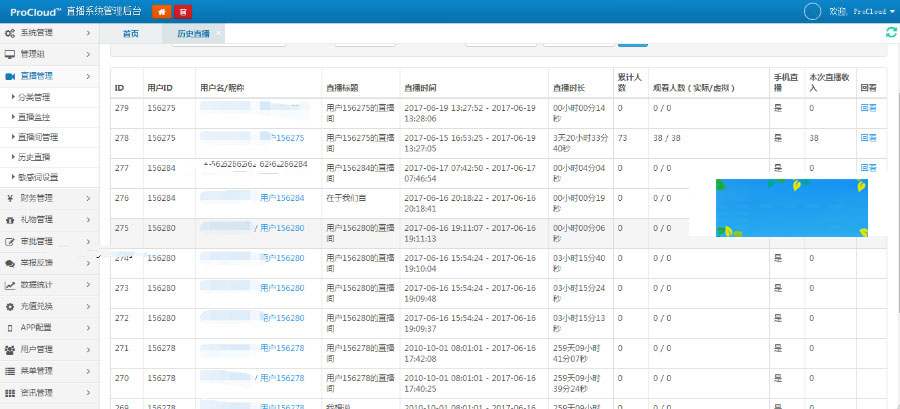Click the 用户管理 people icon
The height and width of the screenshot is (409, 900).
[10, 349]
